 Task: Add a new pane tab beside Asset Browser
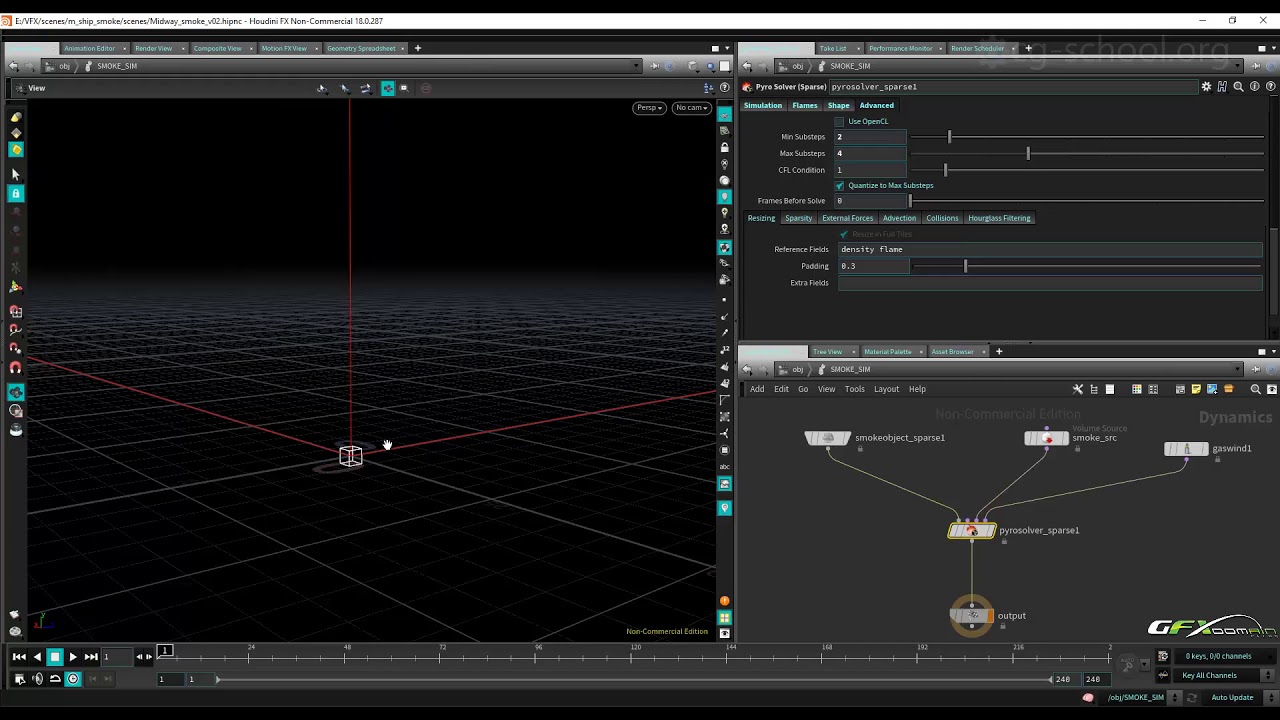(x=998, y=351)
